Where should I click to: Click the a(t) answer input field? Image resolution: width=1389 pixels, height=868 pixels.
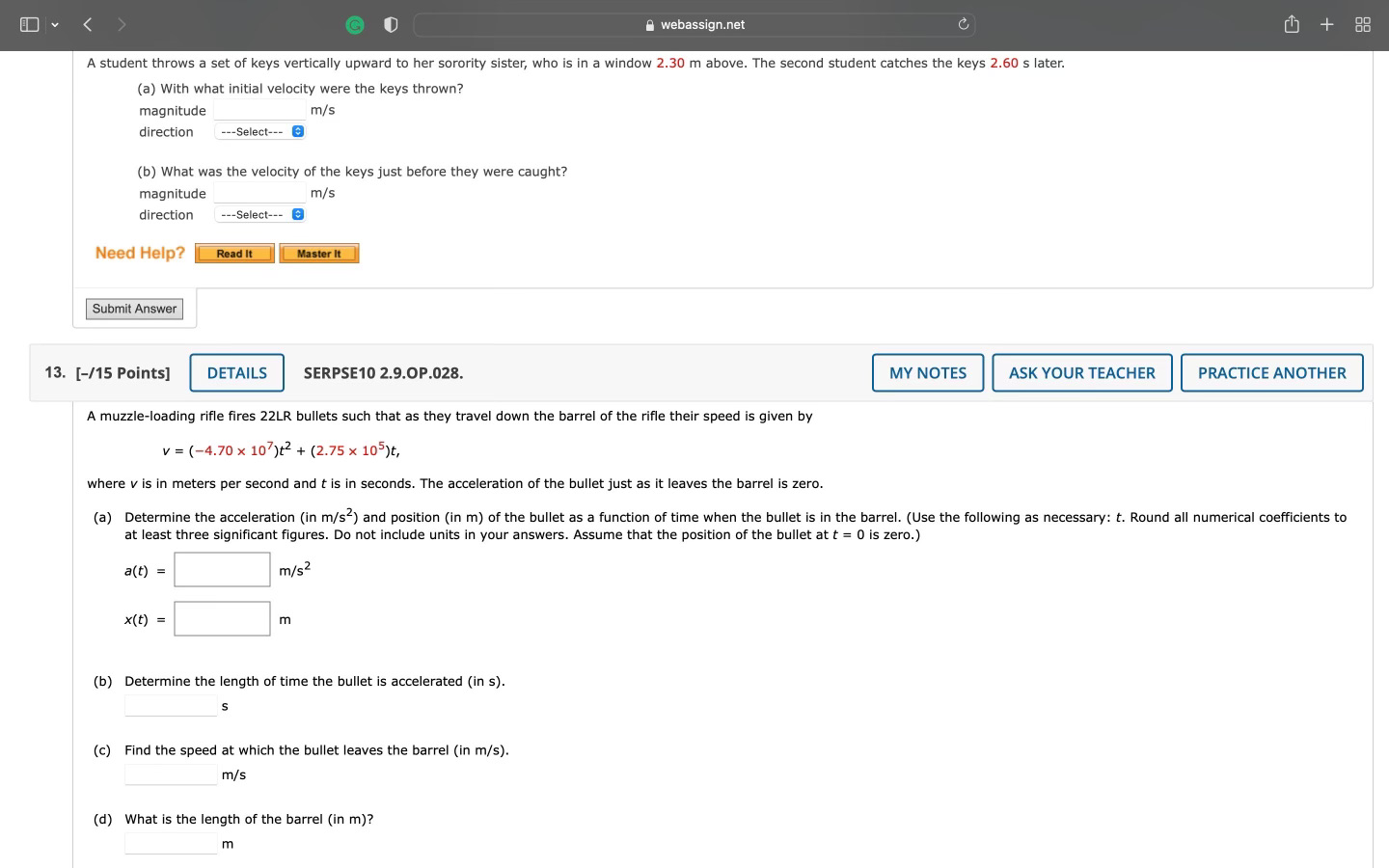pos(222,569)
